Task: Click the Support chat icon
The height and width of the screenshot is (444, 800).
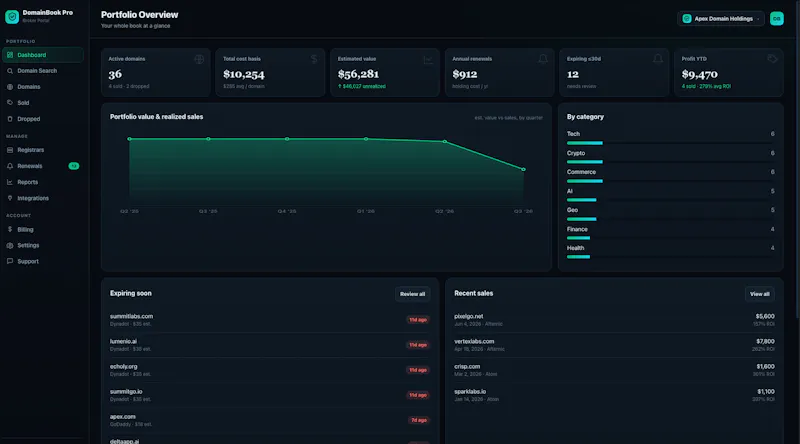Action: coord(10,261)
